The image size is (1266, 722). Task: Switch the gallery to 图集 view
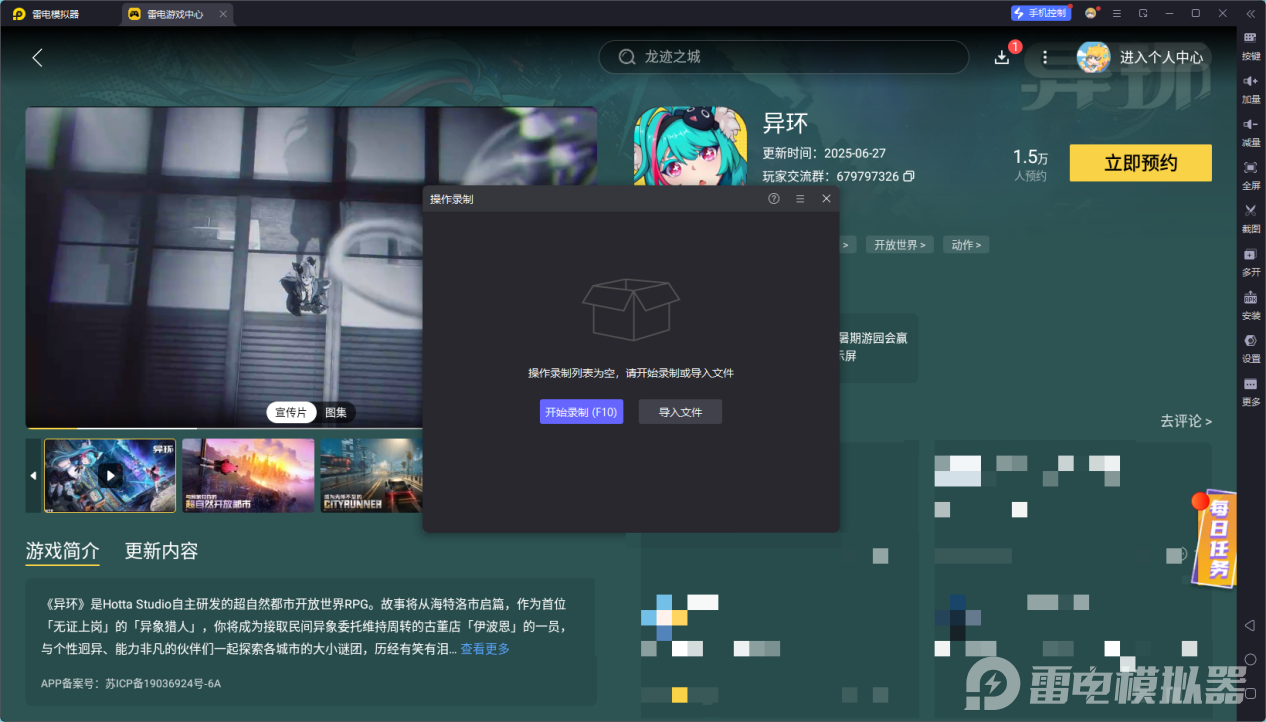[x=336, y=412]
